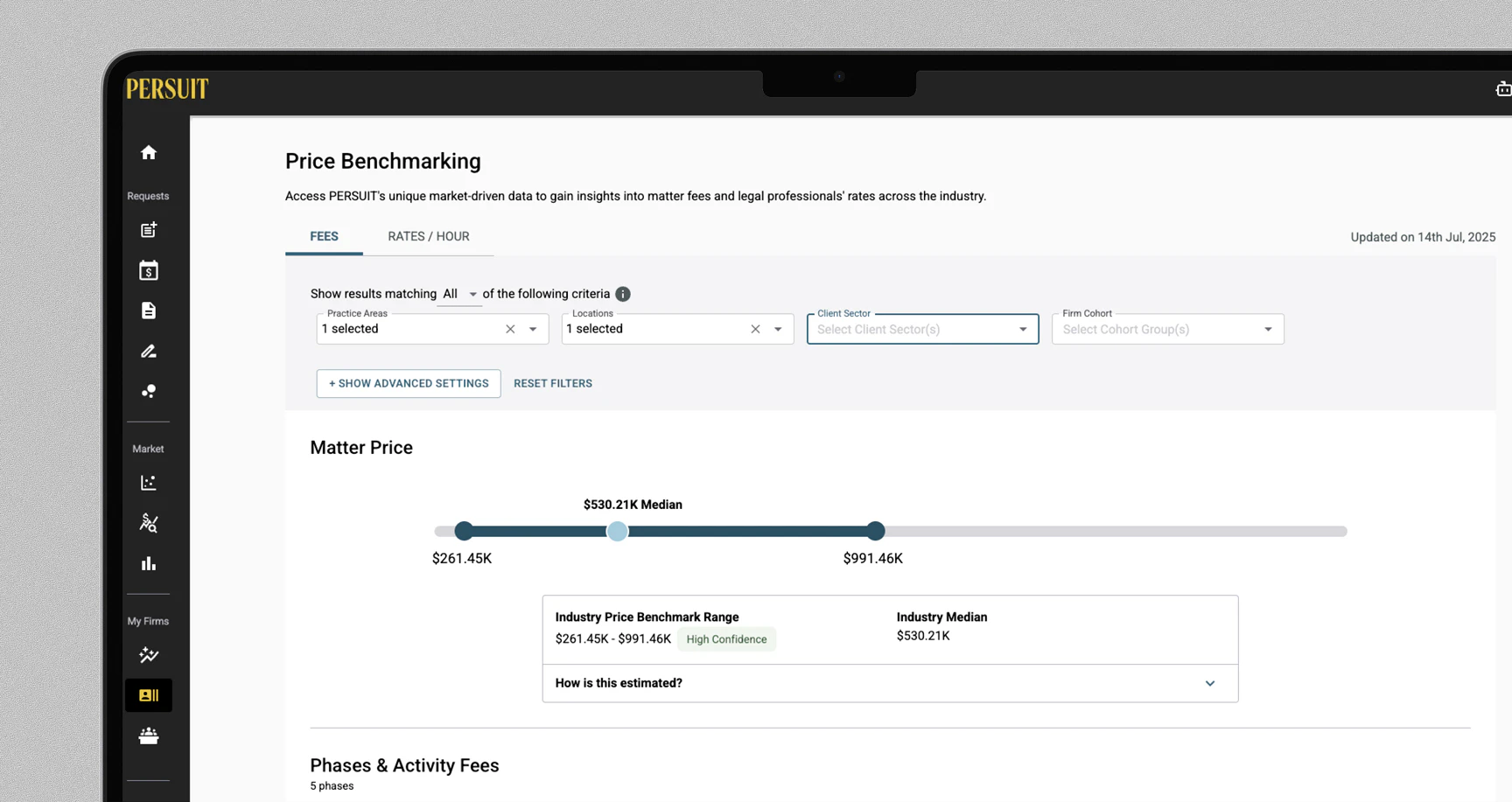Image resolution: width=1512 pixels, height=802 pixels.
Task: Clear the Locations selection with X
Action: click(x=755, y=330)
